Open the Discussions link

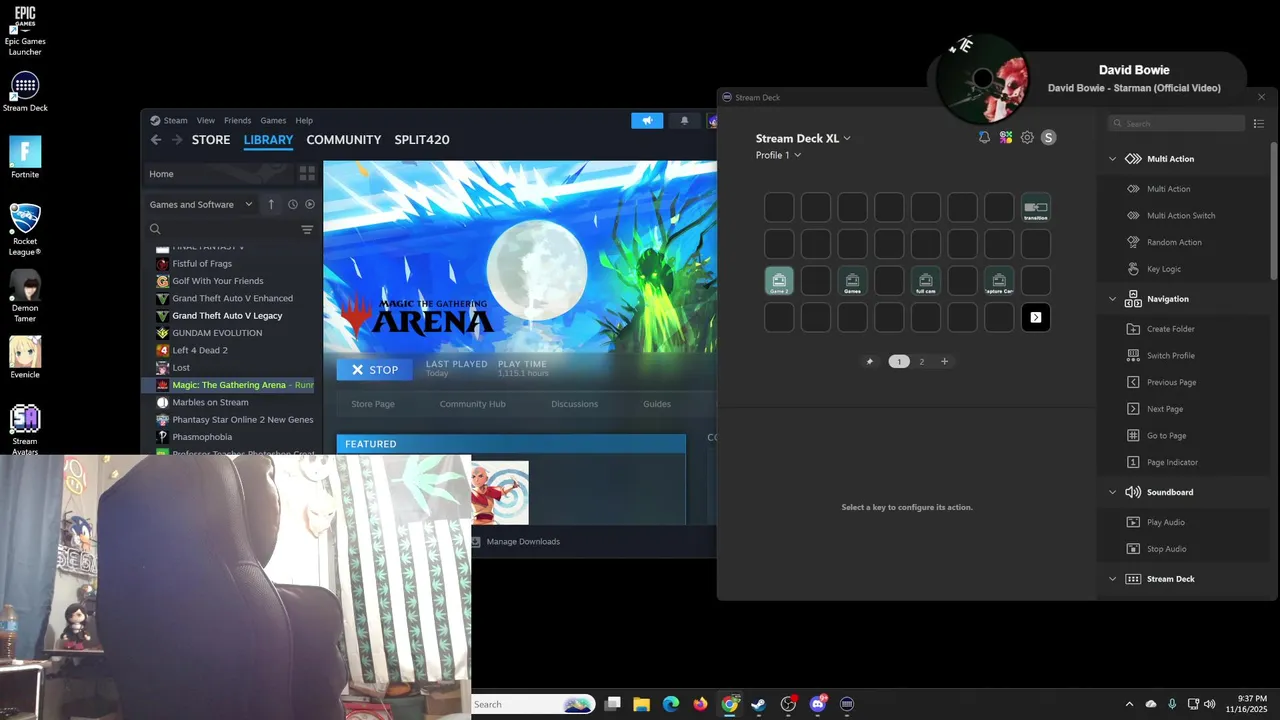[575, 404]
